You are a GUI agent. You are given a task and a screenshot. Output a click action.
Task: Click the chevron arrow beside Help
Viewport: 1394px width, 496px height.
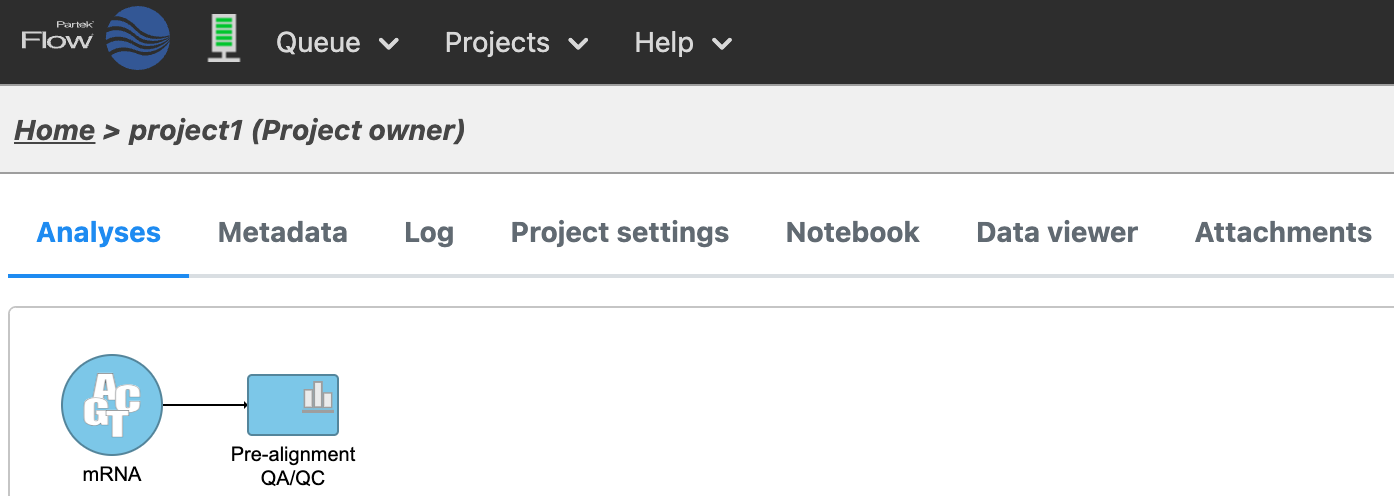point(722,44)
